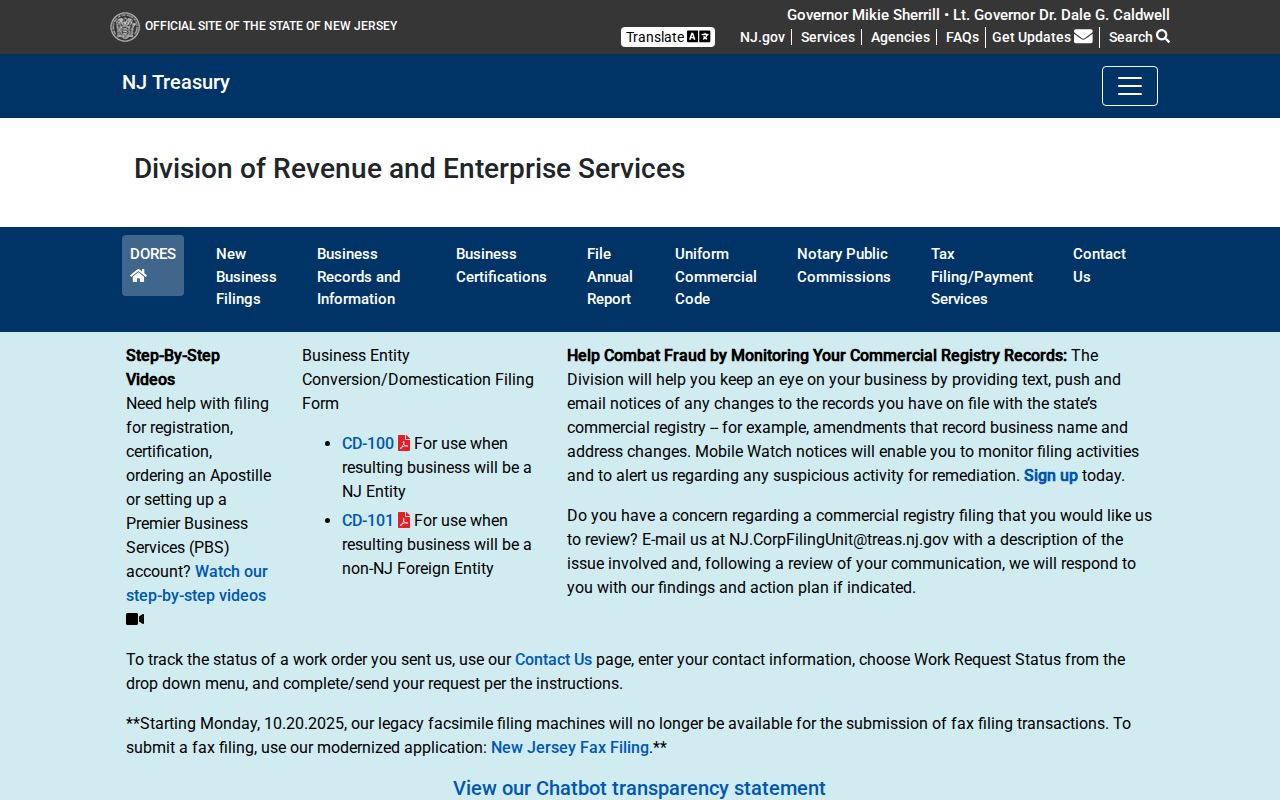Open the NJ.gov link in top bar
This screenshot has height=800, width=1280.
[762, 37]
